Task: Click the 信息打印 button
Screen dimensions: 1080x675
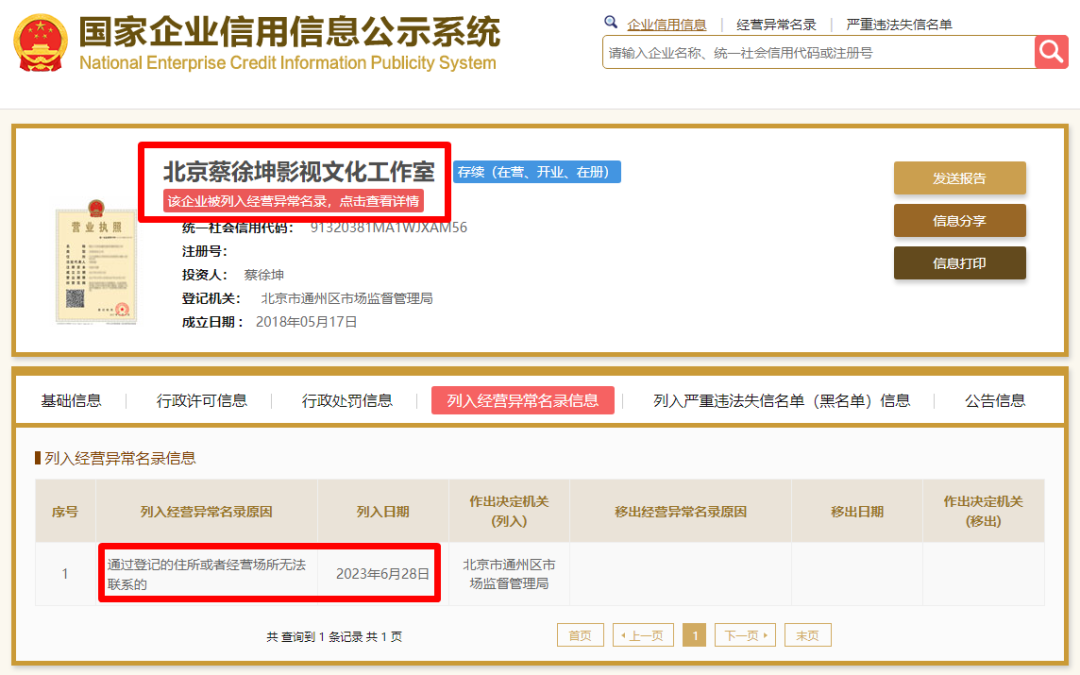Action: click(959, 263)
